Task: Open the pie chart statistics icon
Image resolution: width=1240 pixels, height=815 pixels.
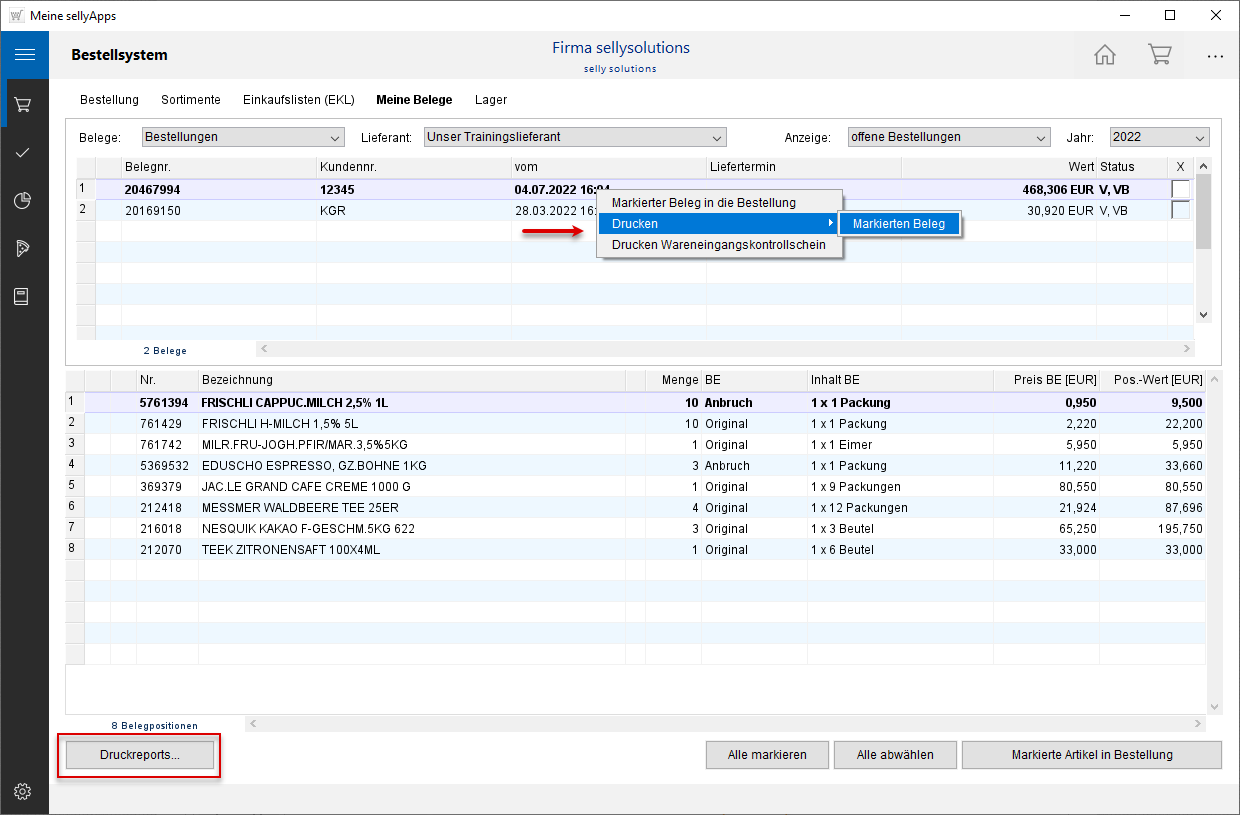Action: [x=24, y=201]
